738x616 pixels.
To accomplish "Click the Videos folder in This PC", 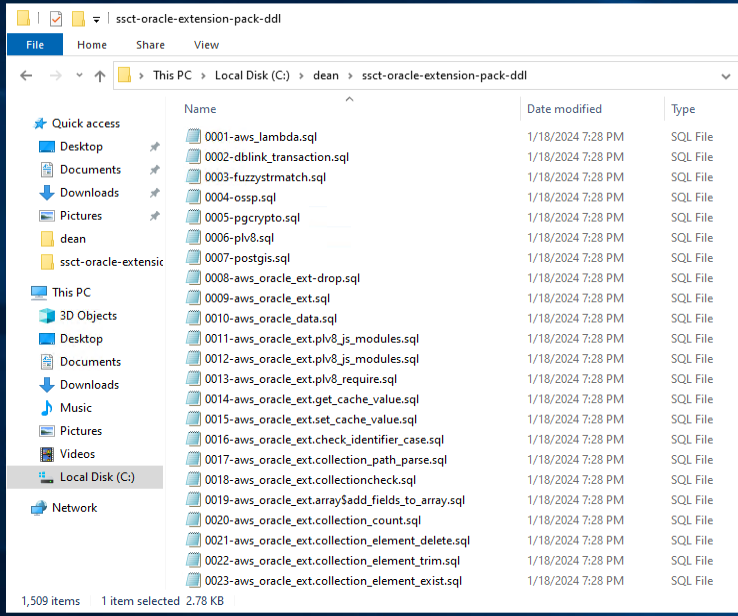I will (x=77, y=454).
